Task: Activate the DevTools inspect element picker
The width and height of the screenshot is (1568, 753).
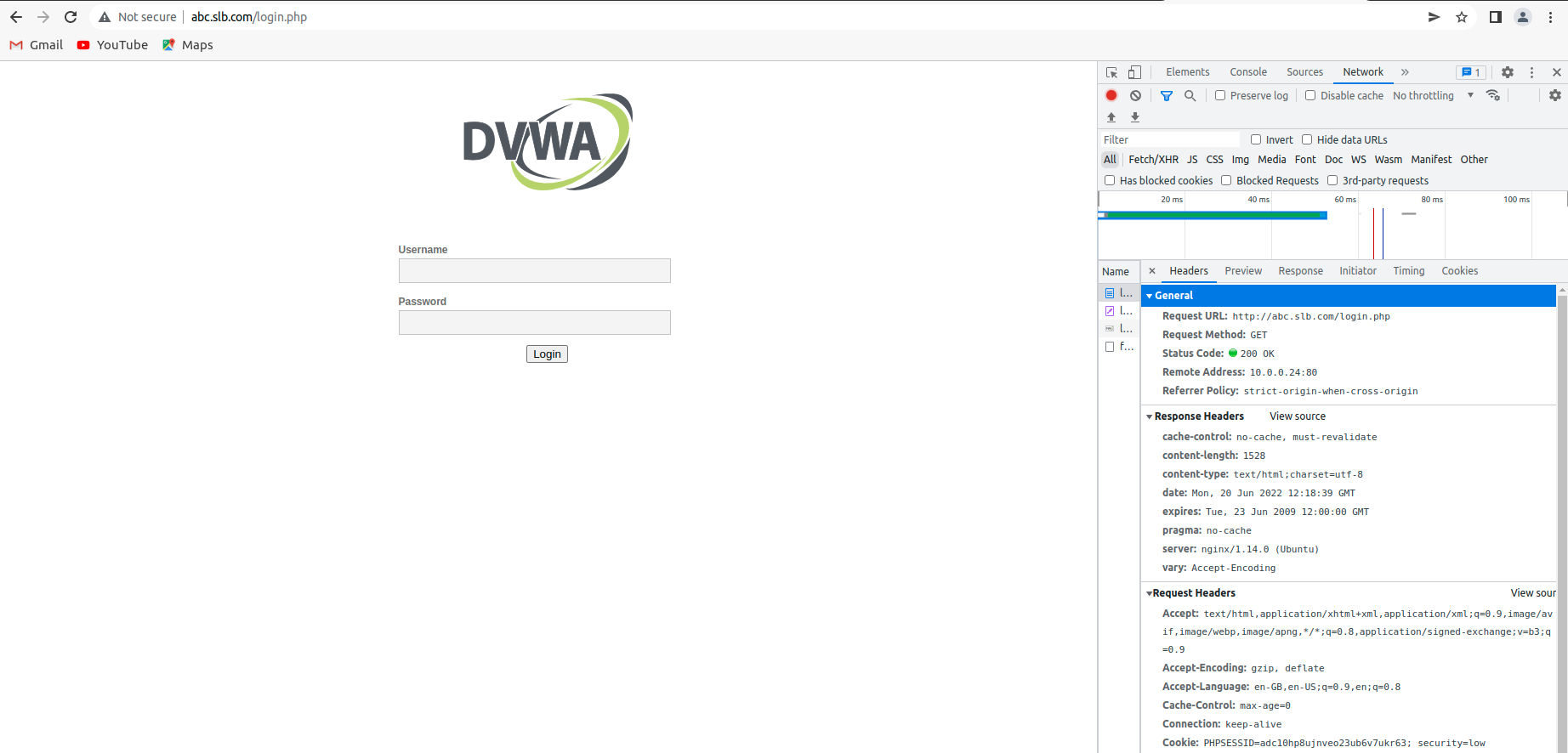Action: [x=1111, y=72]
